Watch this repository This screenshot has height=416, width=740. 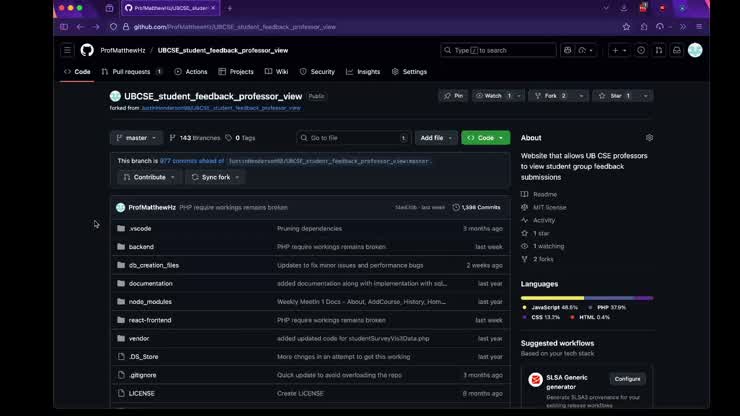tap(493, 96)
